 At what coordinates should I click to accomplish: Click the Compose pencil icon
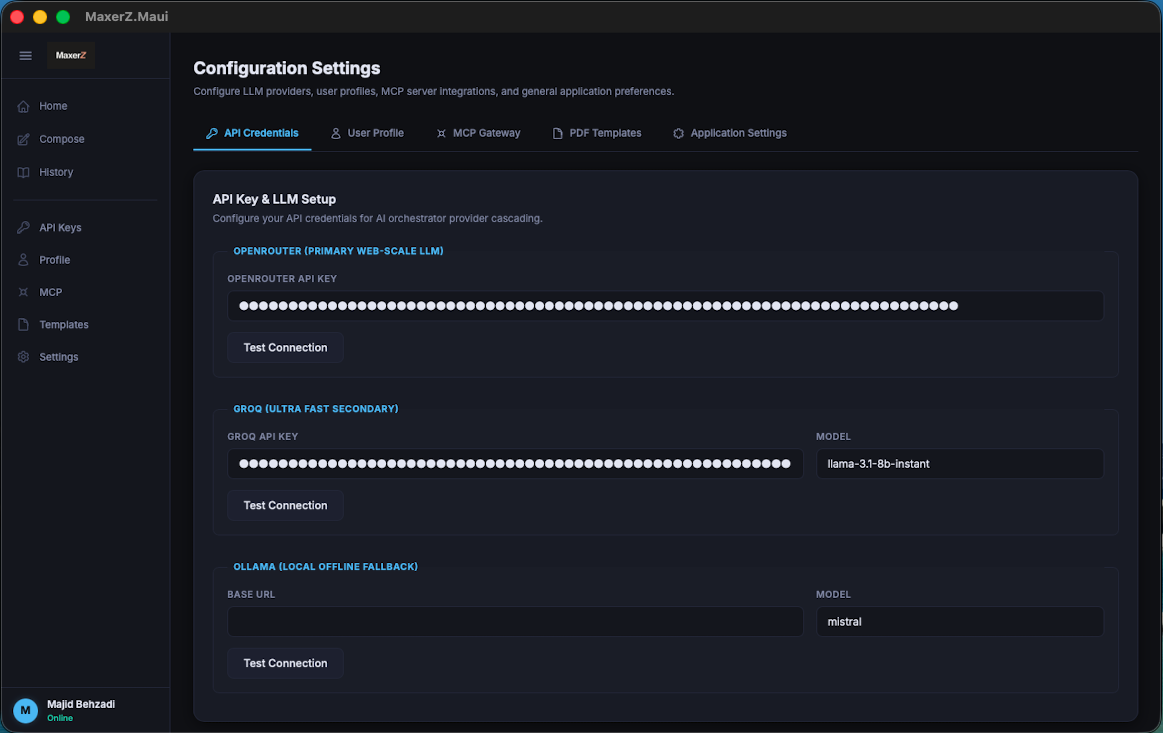pyautogui.click(x=24, y=139)
